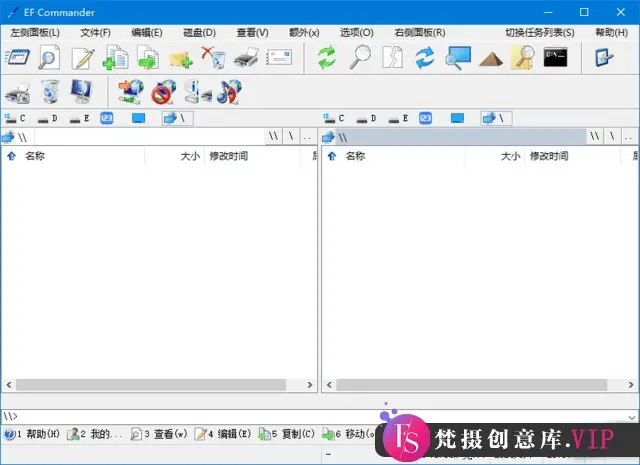The image size is (640, 465).
Task: Click the split file toolbar icon
Action: tap(393, 57)
